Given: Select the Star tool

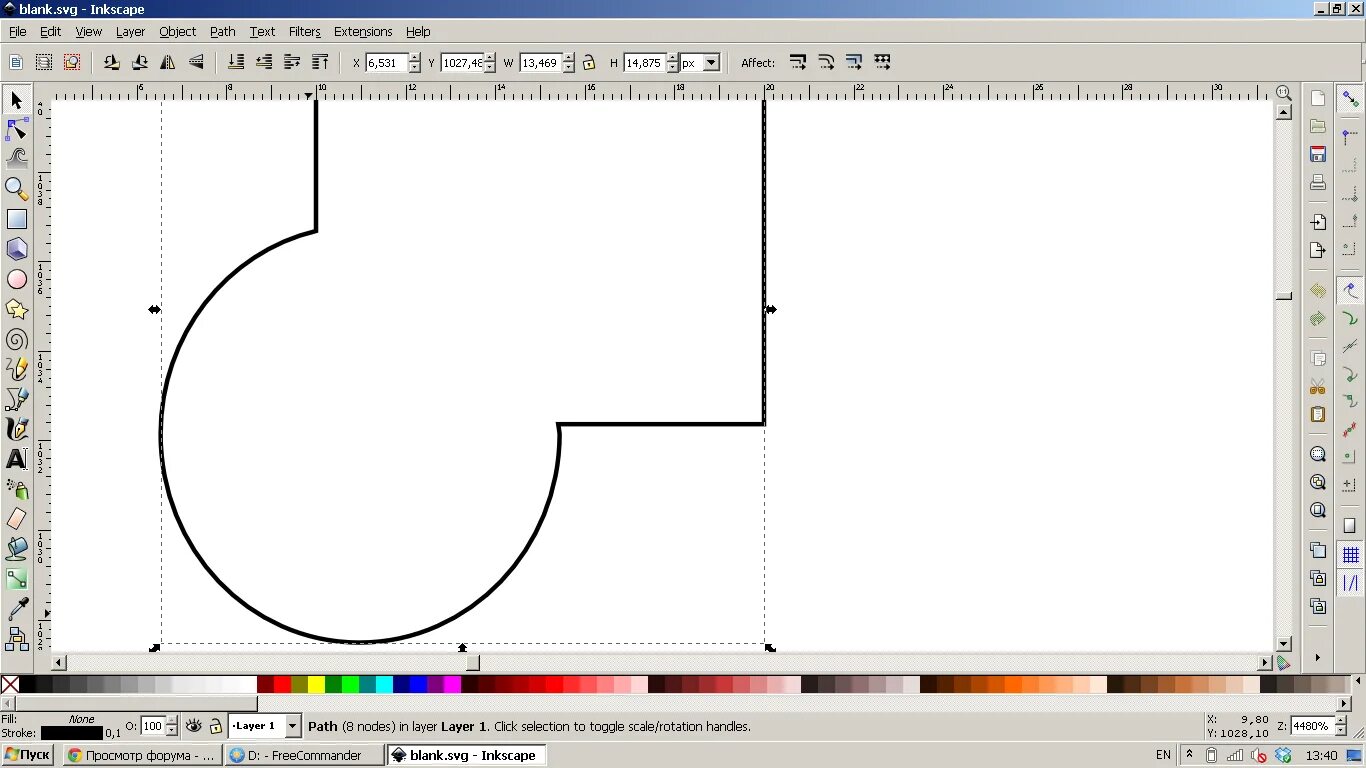Looking at the screenshot, I should [17, 309].
